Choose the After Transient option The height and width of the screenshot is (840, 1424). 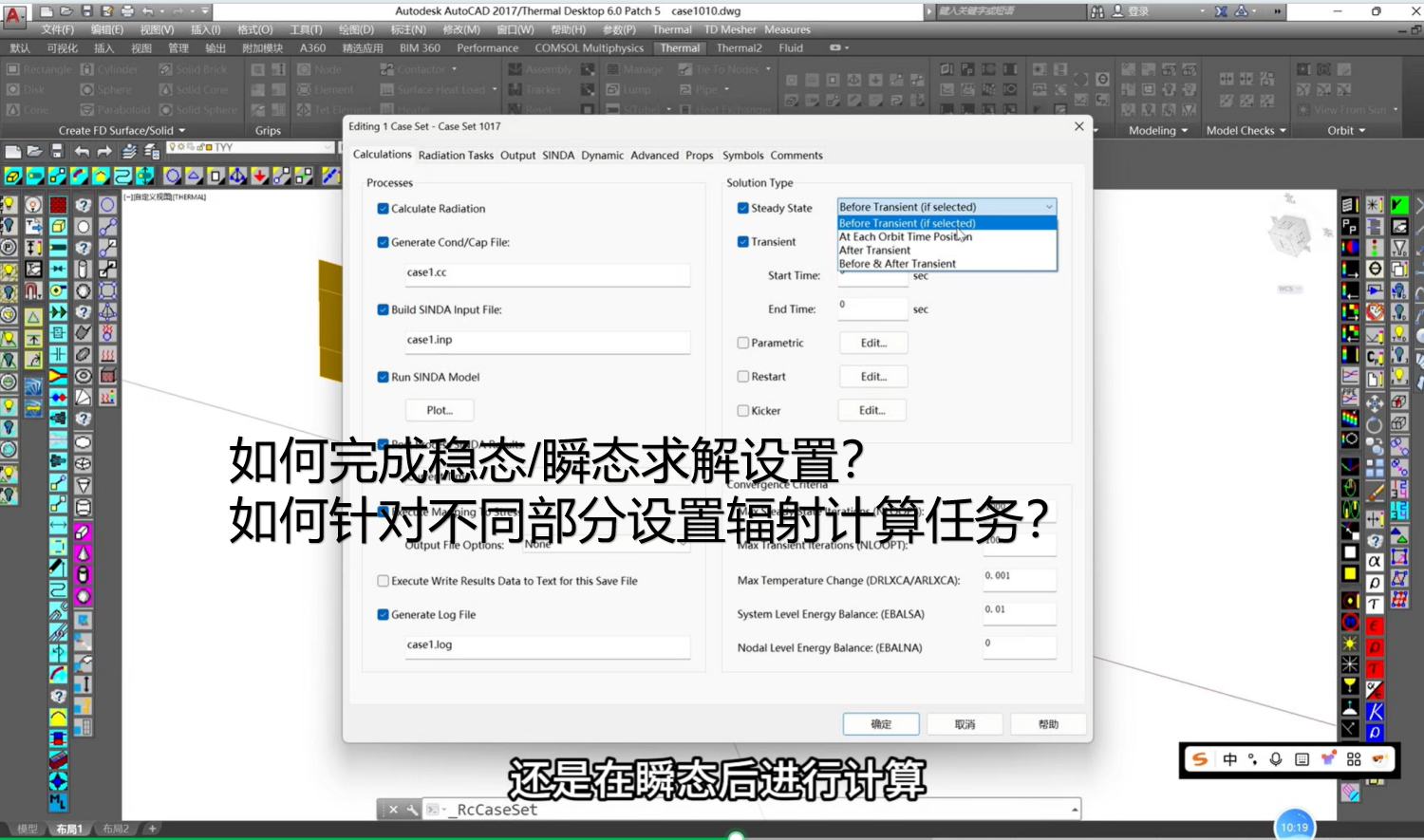click(x=946, y=251)
